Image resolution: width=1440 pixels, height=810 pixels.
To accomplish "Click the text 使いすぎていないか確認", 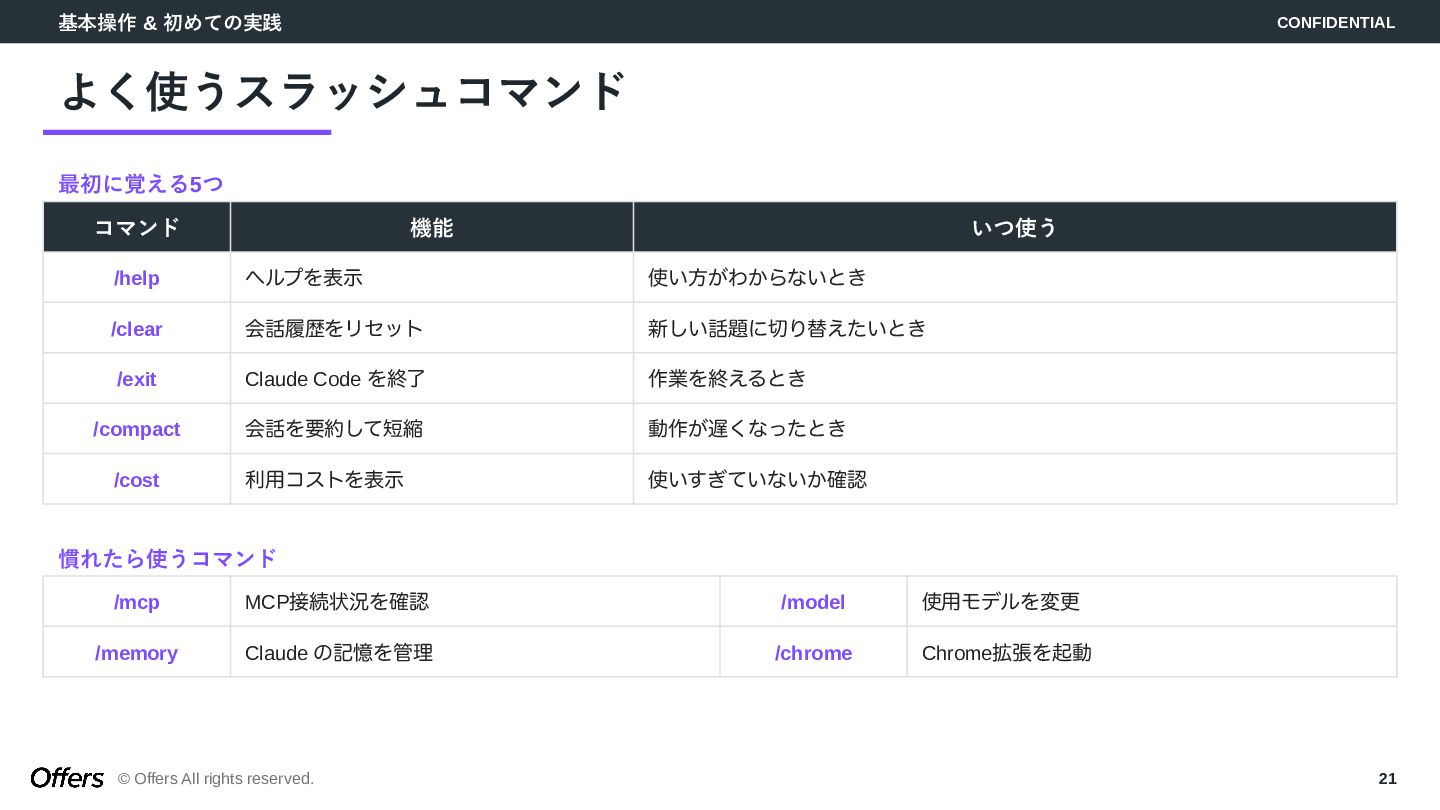I will [757, 479].
